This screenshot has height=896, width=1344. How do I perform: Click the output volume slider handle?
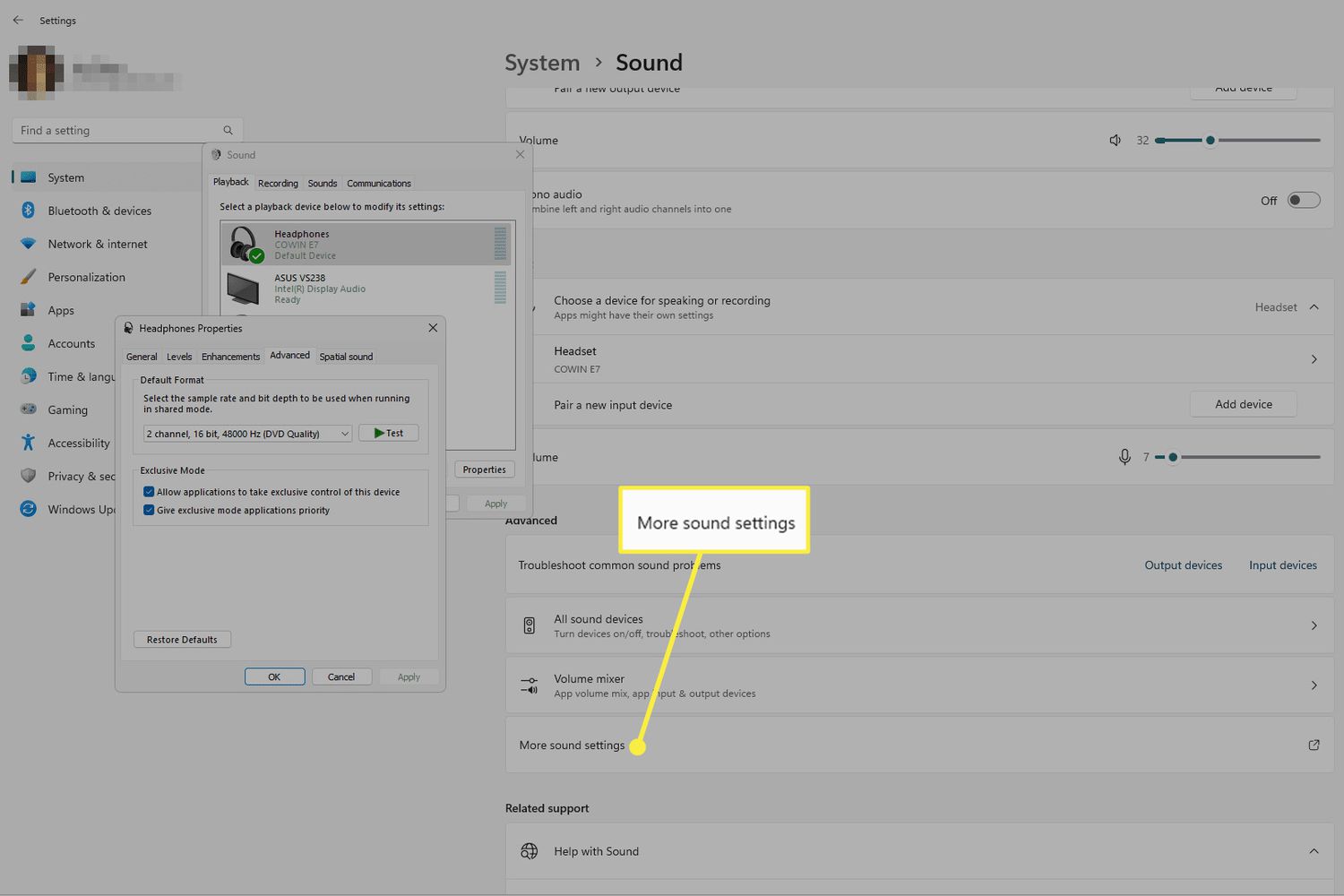point(1210,141)
